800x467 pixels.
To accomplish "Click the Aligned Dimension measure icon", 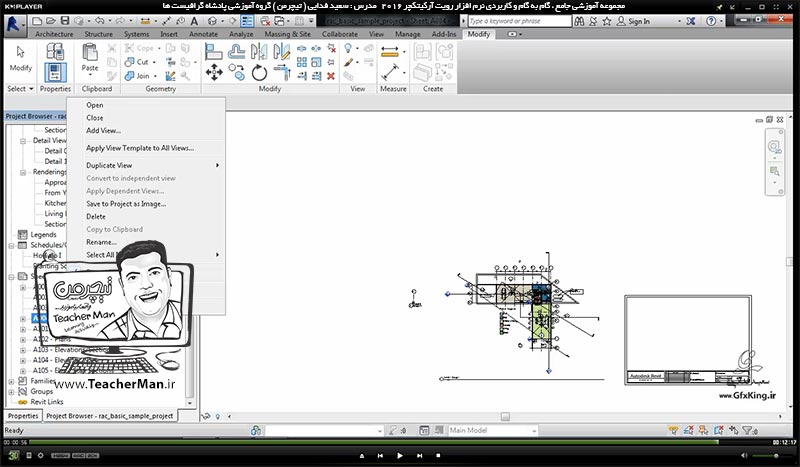I will click(x=389, y=51).
